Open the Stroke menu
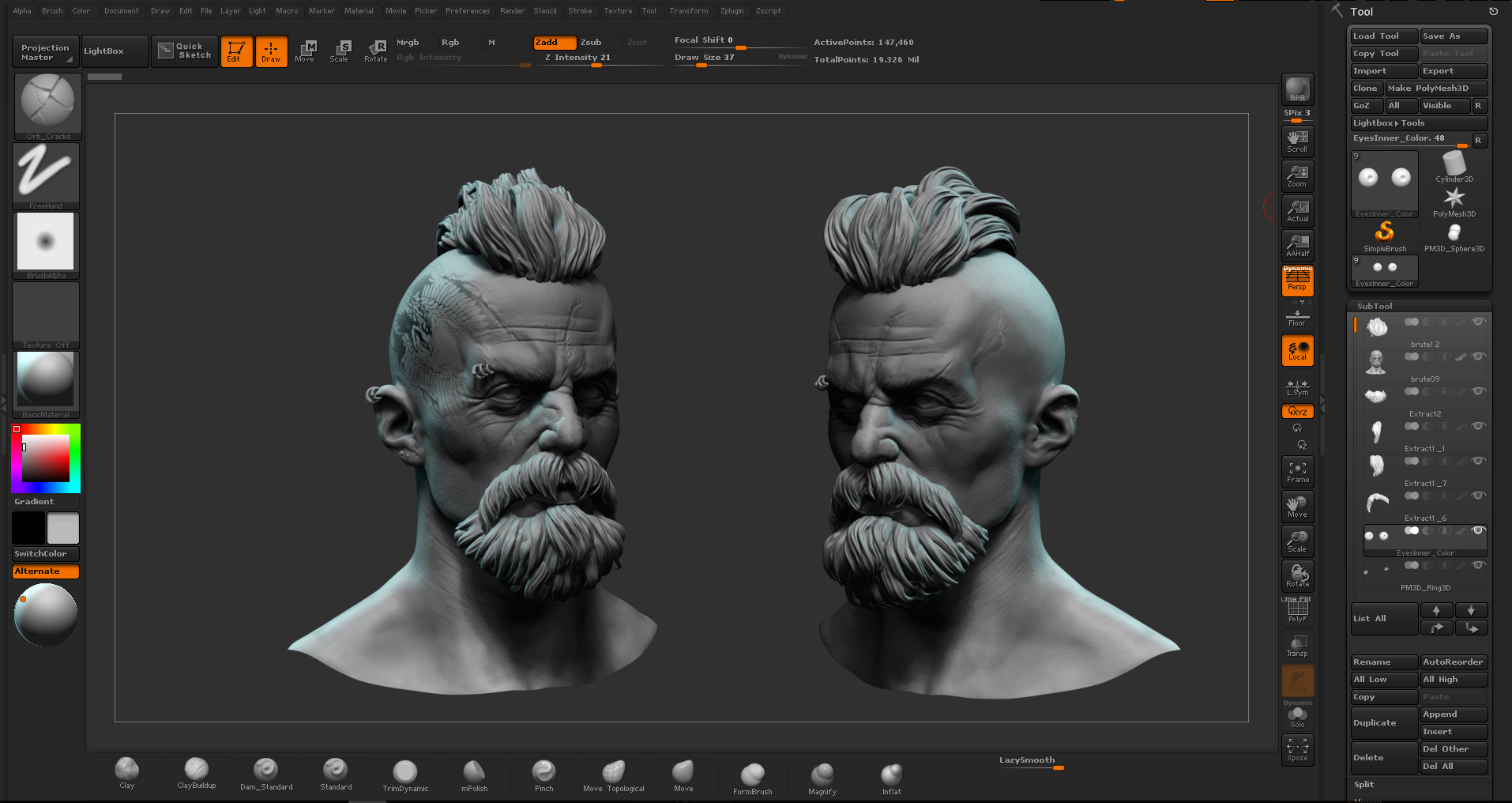This screenshot has width=1512, height=803. (x=580, y=11)
